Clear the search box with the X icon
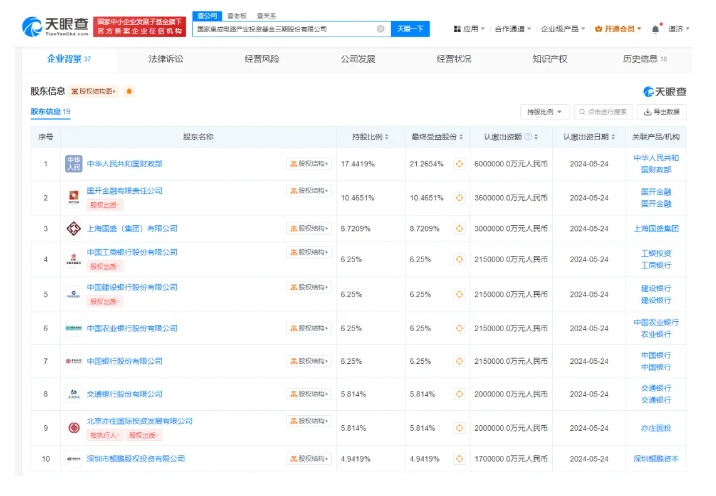The width and height of the screenshot is (716, 496). pos(380,29)
